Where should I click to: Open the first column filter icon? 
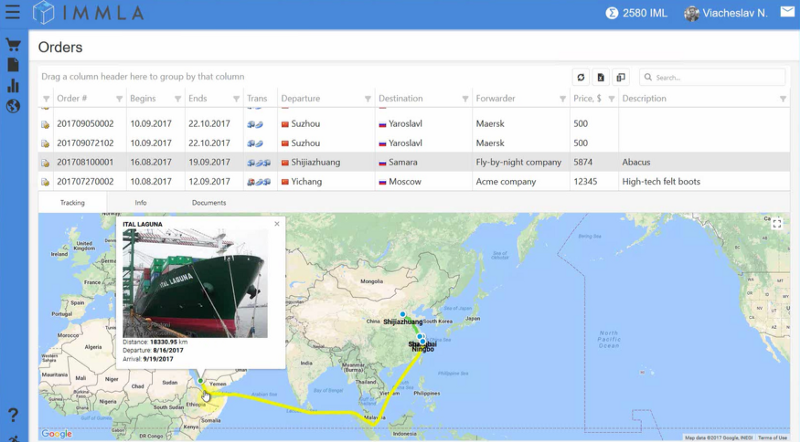[46, 99]
